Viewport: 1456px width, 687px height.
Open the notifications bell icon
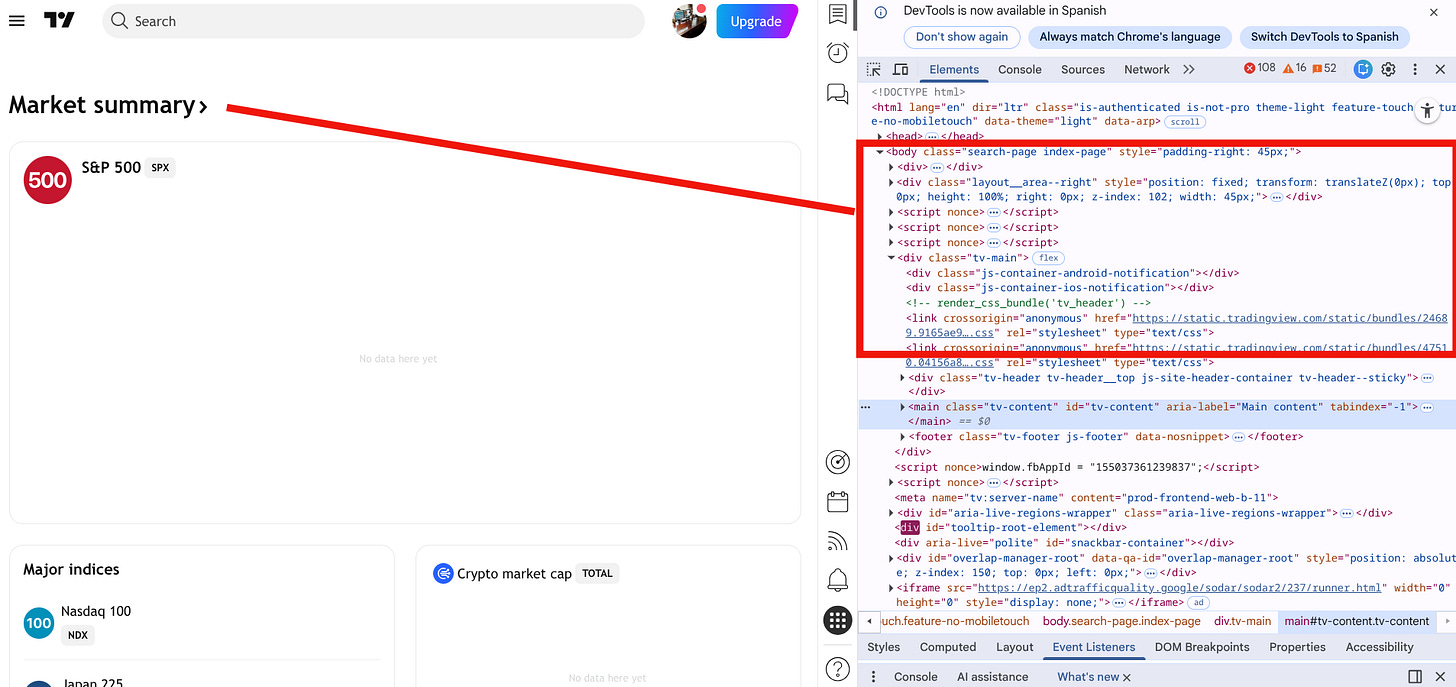tap(837, 580)
